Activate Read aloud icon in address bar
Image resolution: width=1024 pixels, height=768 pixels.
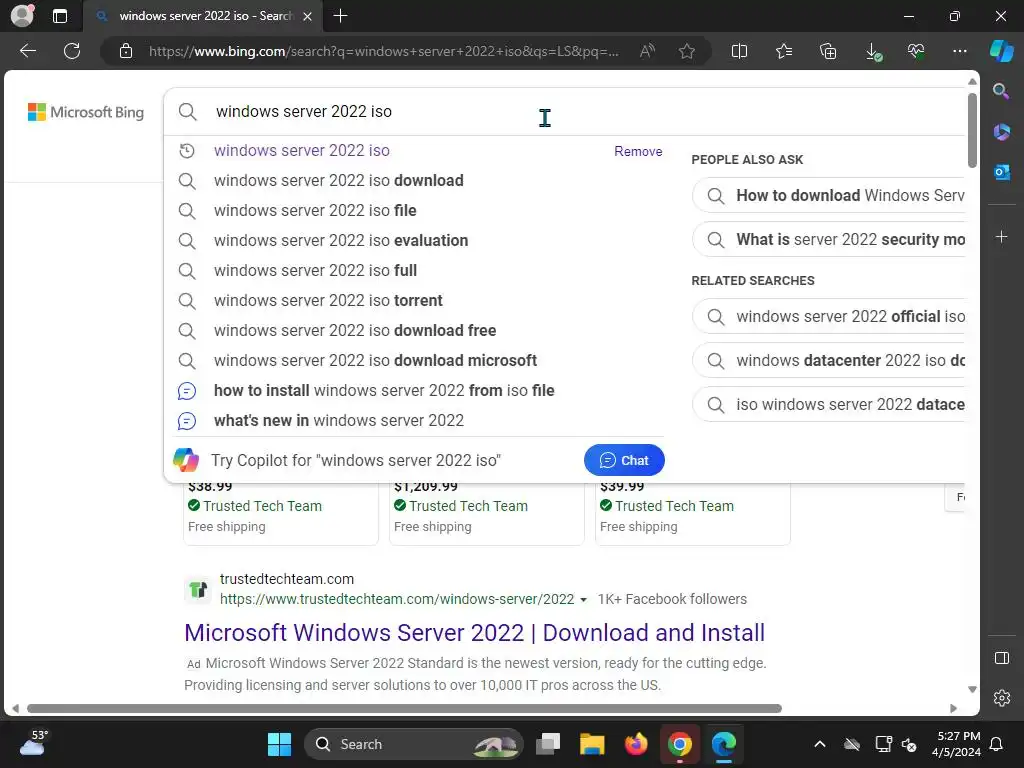coord(647,51)
